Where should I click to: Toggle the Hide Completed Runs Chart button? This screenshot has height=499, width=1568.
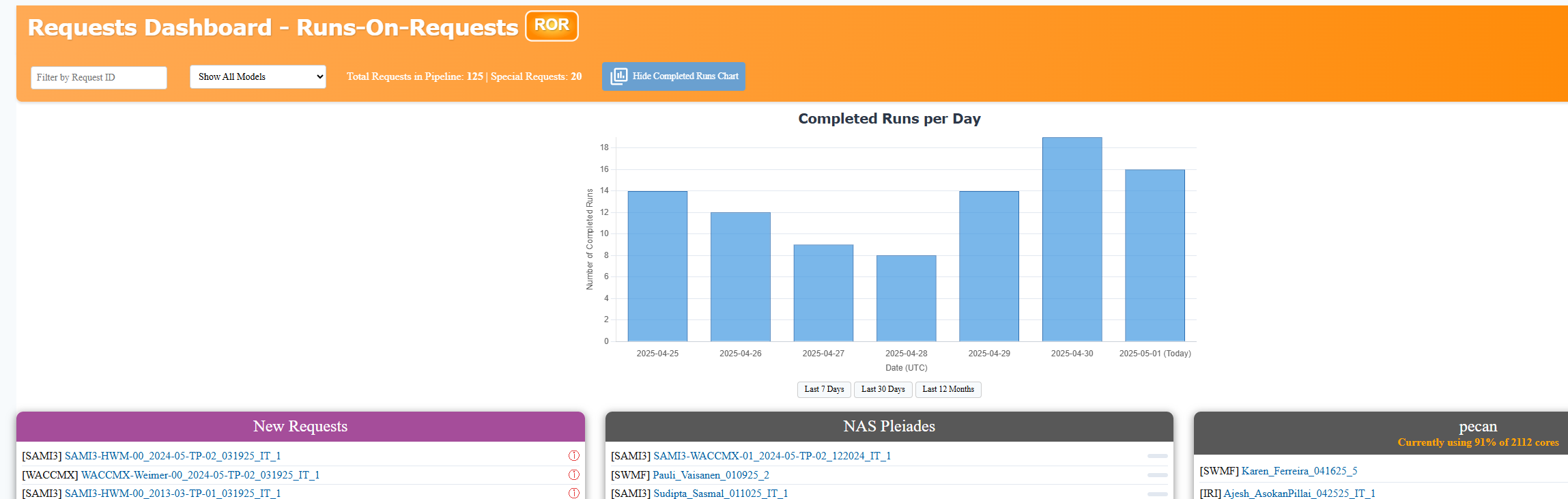(x=673, y=76)
